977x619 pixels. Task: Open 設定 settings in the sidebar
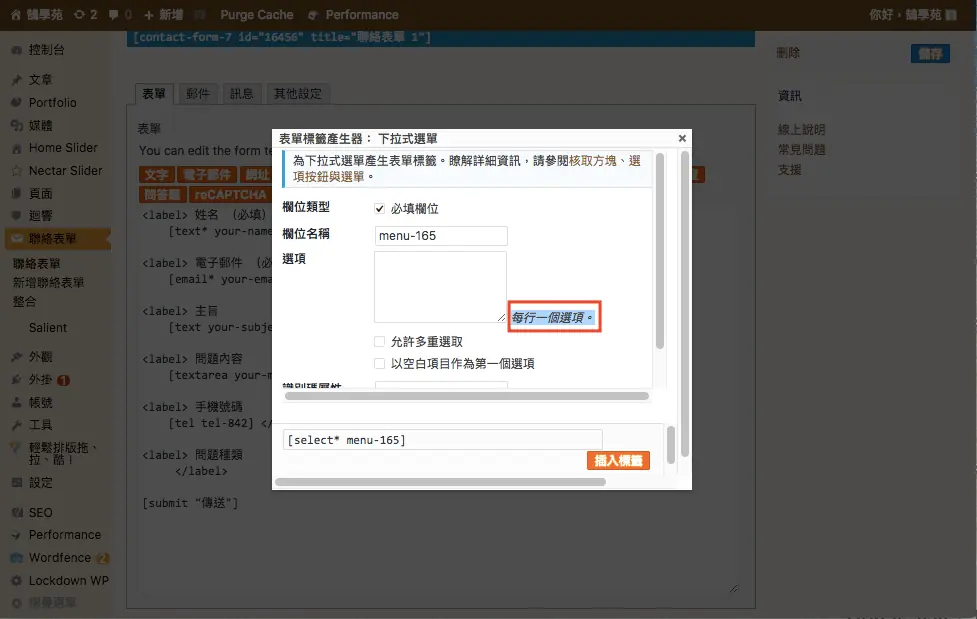point(41,483)
